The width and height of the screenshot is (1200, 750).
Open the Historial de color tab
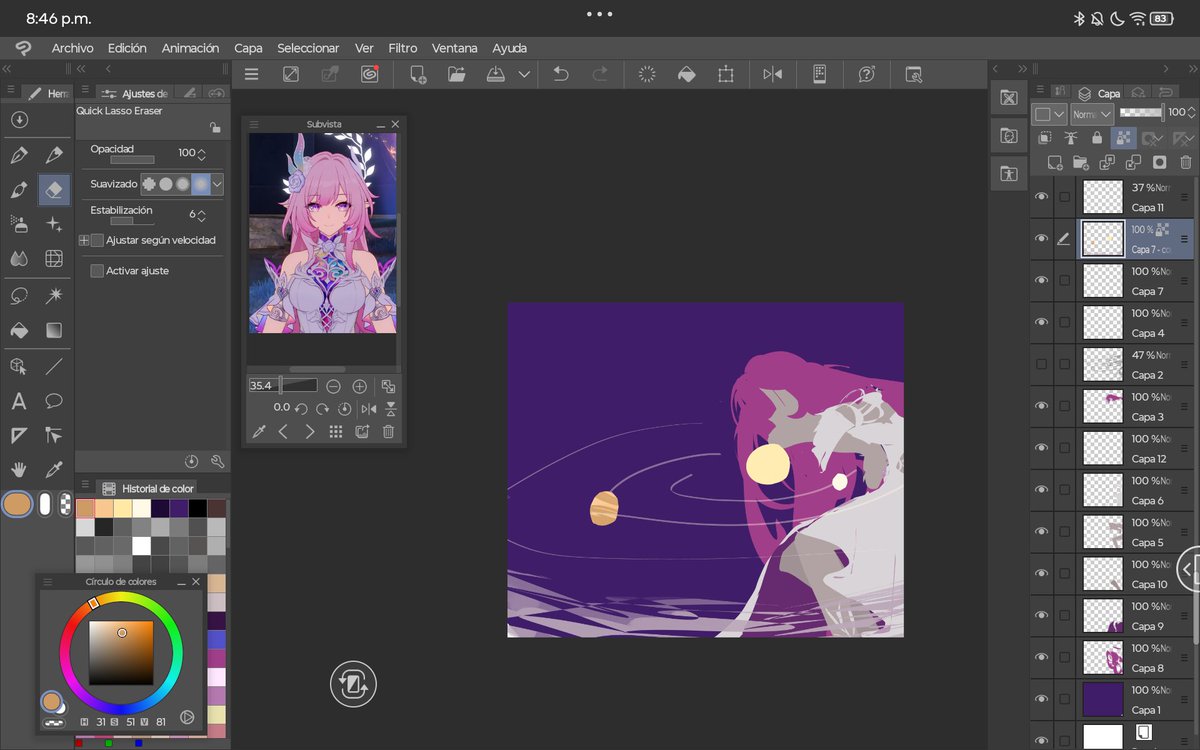coord(147,488)
